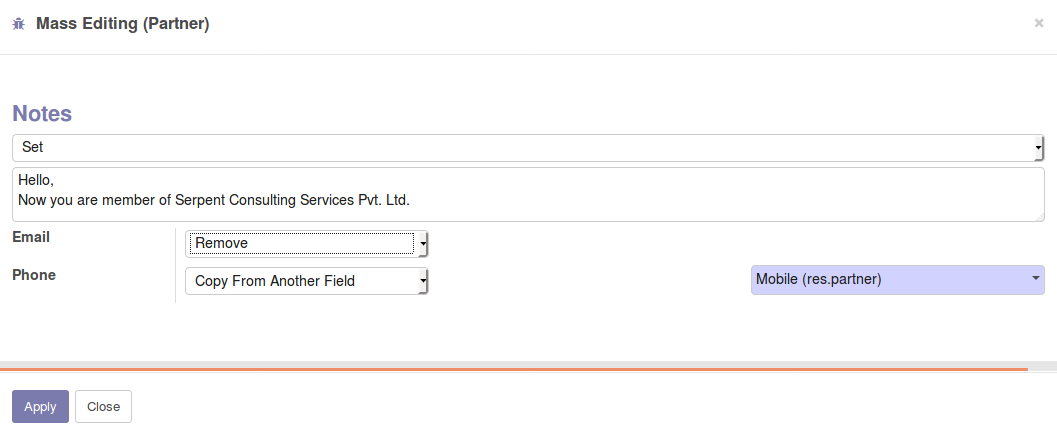Click the arrow beside the Remove selector
This screenshot has height=434, width=1057.
423,243
